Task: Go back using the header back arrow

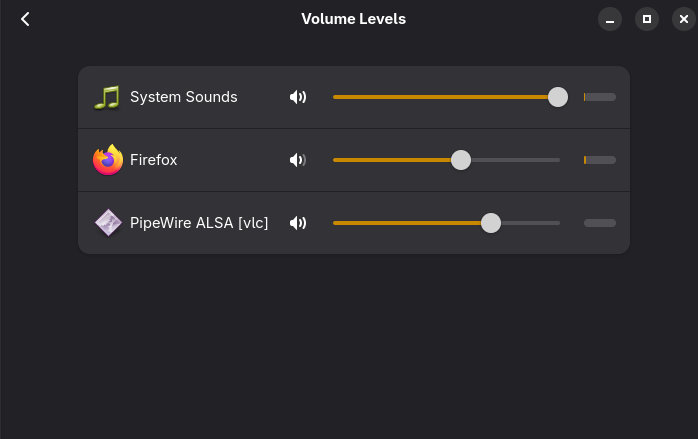Action: pos(25,19)
